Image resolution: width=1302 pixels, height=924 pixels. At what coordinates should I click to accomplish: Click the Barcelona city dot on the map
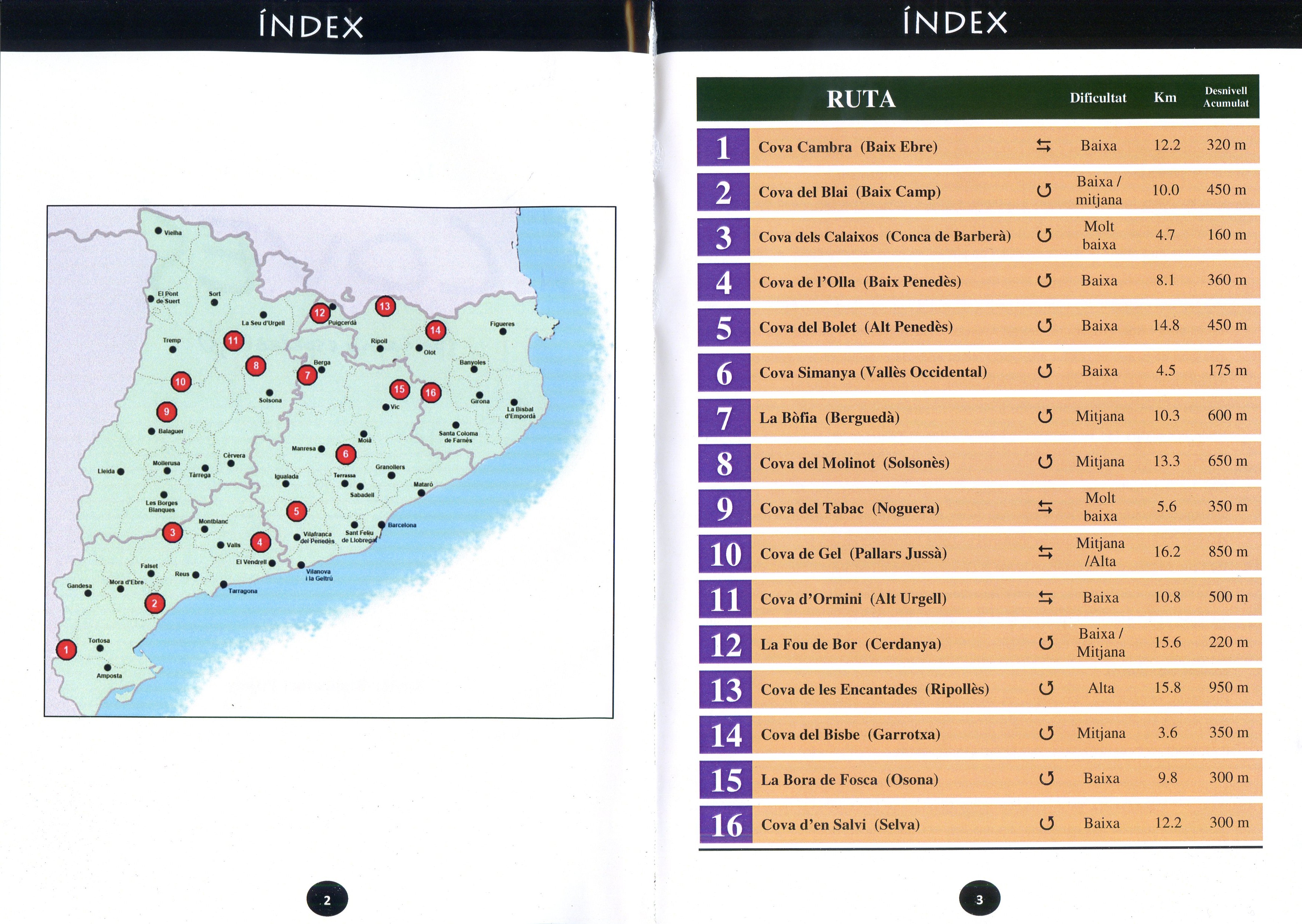pos(382,525)
